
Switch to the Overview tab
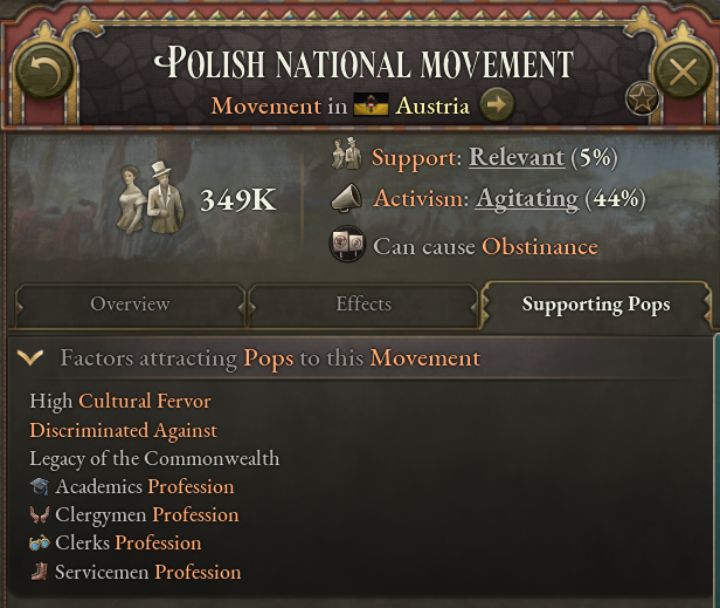[x=130, y=304]
